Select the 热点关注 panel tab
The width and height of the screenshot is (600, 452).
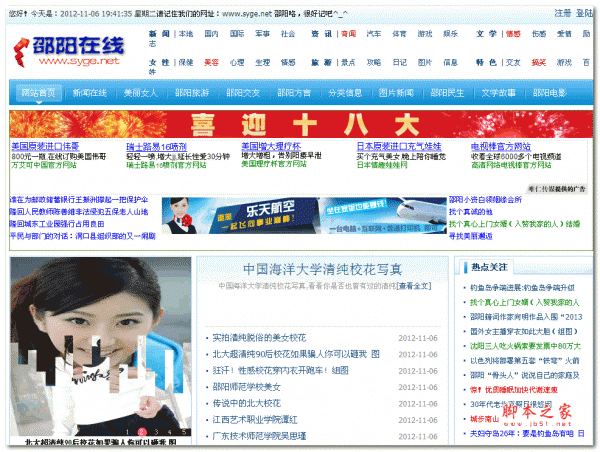[488, 267]
